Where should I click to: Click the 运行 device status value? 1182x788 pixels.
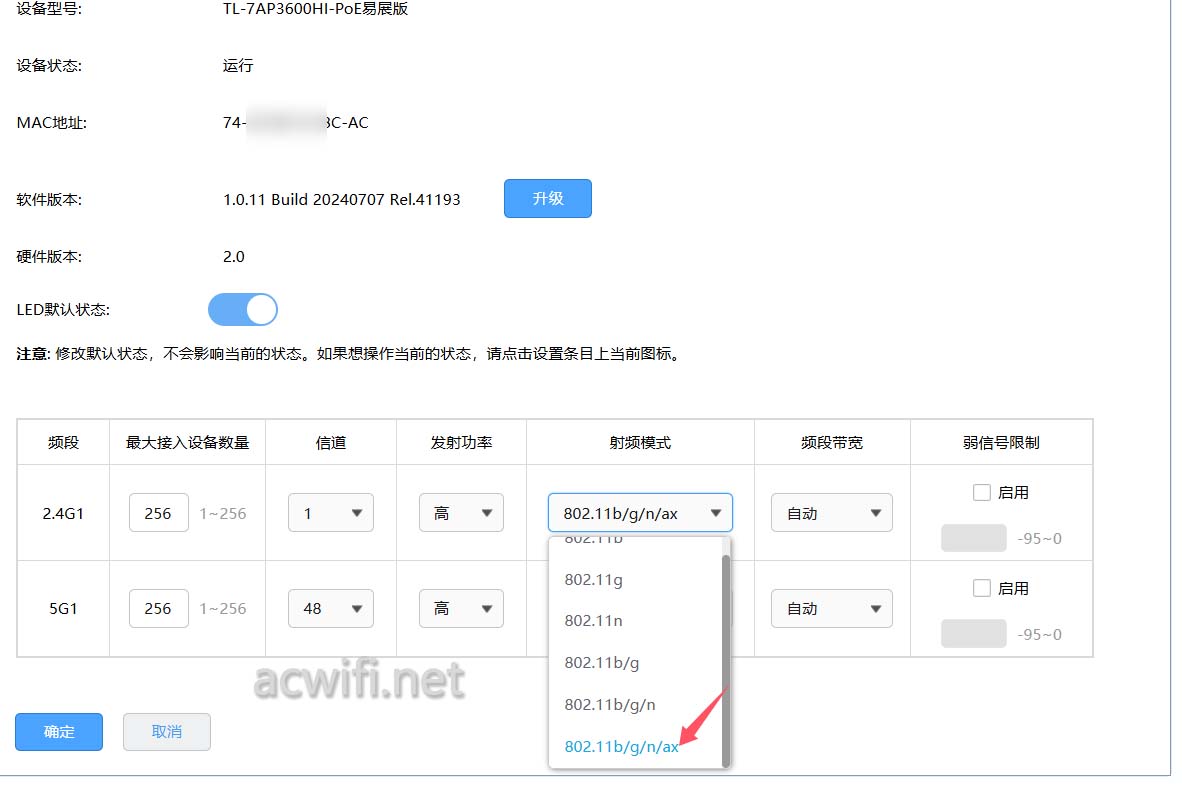point(238,66)
